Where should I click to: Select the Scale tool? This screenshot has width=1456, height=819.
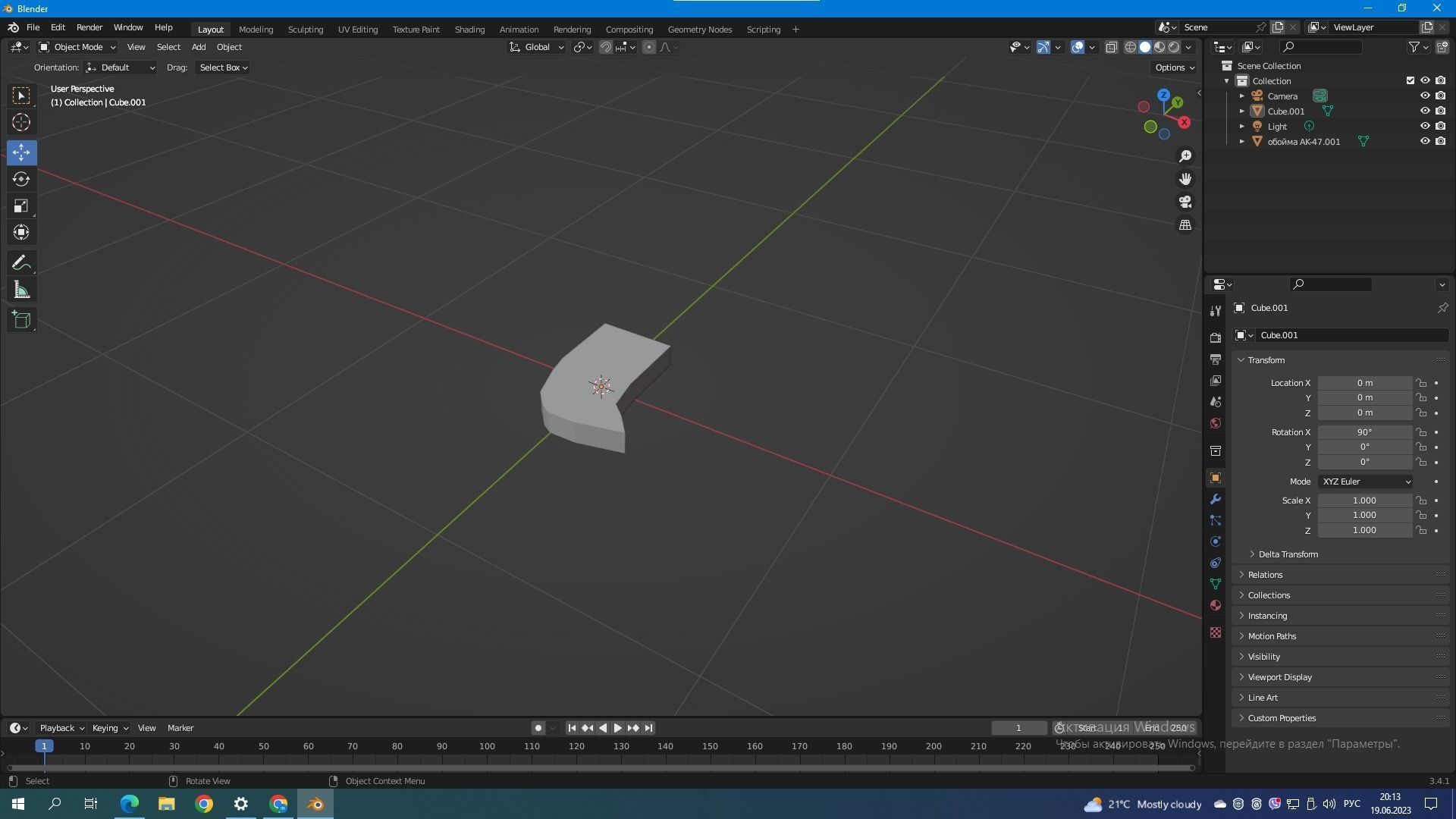pyautogui.click(x=21, y=206)
